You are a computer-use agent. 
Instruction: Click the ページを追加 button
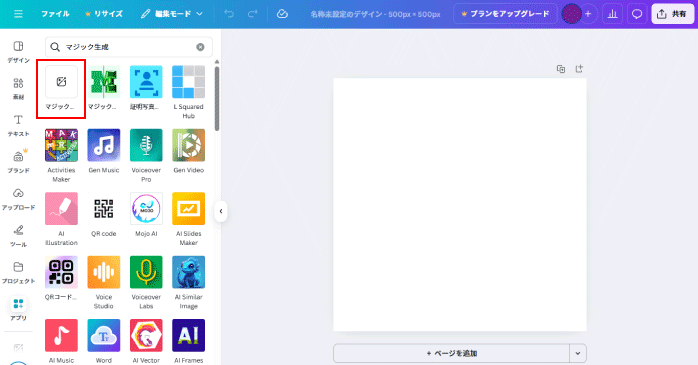[451, 353]
